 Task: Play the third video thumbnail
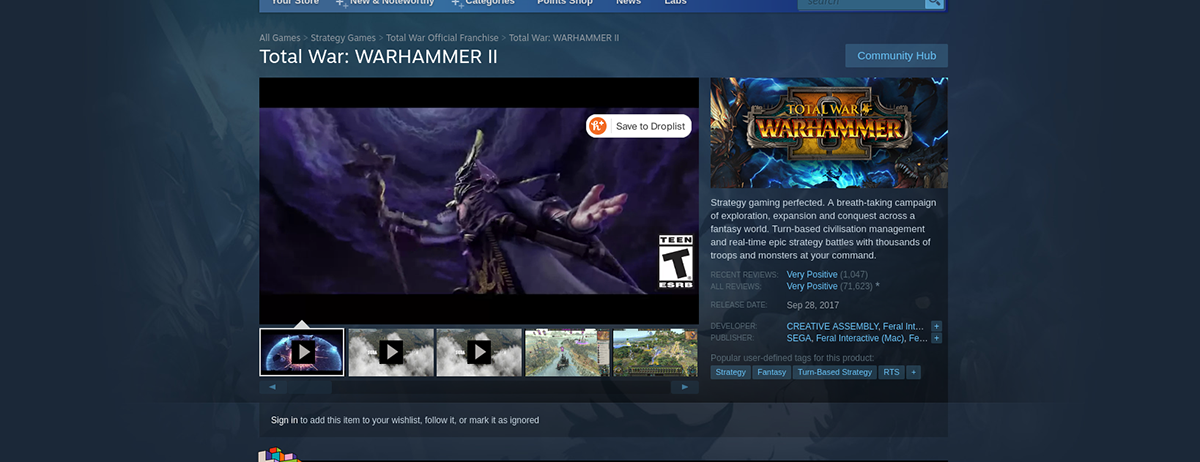[479, 352]
